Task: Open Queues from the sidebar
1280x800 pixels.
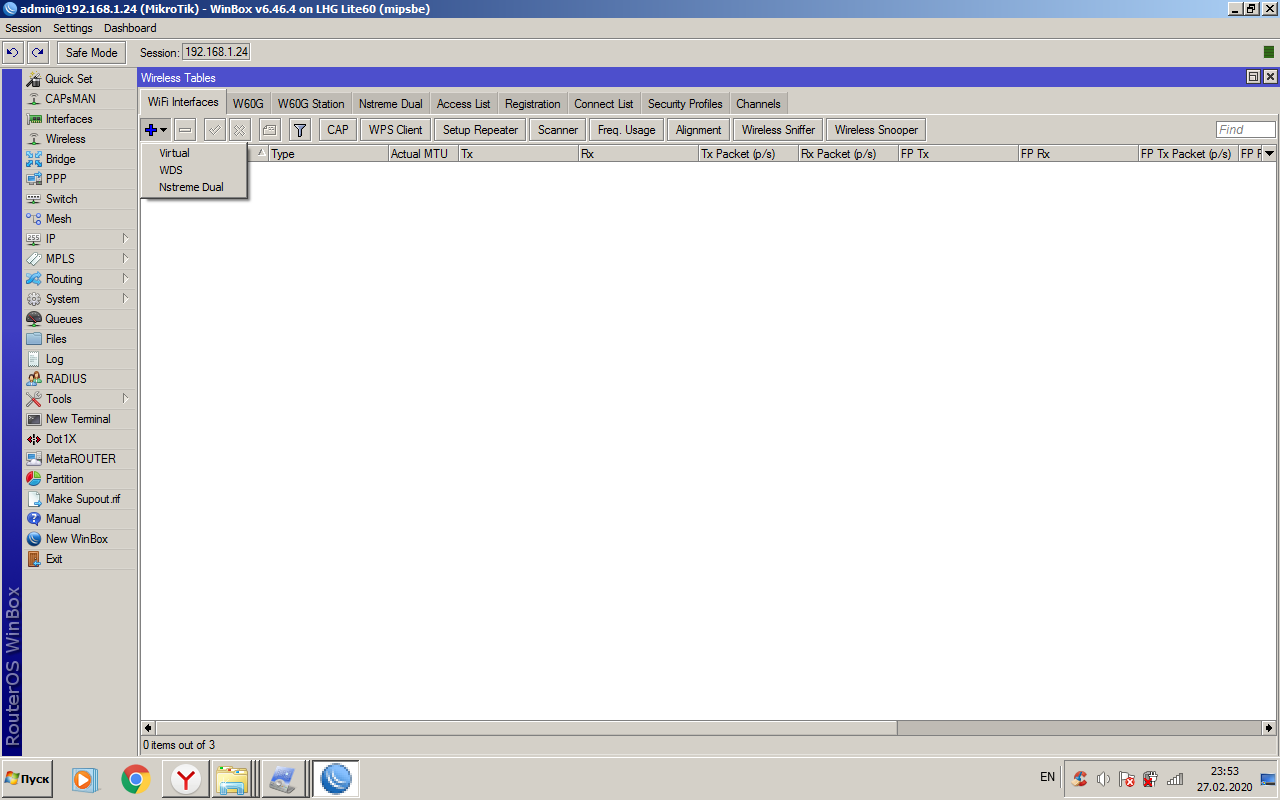Action: coord(79,319)
